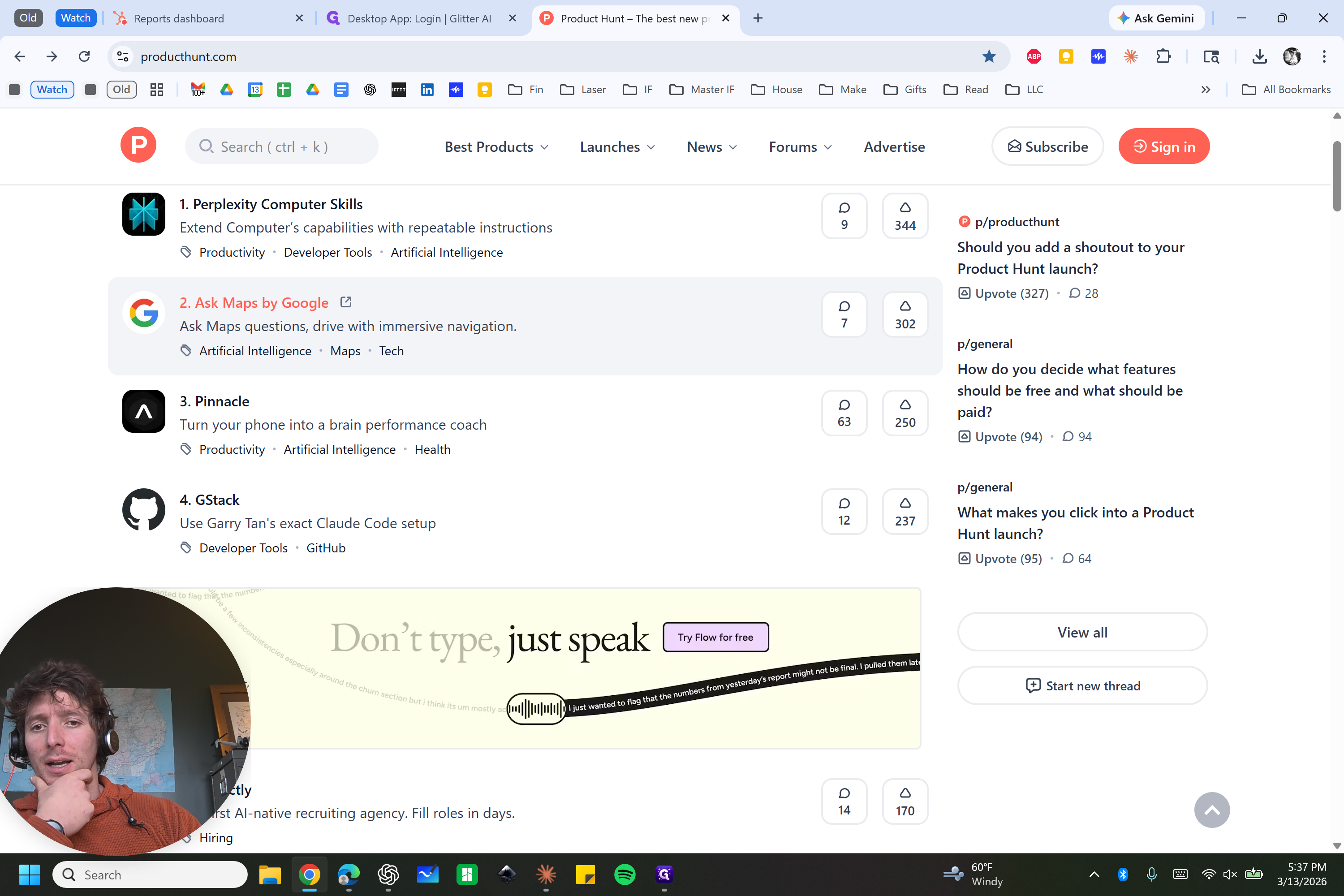This screenshot has width=1344, height=896.
Task: Upvote the shoutout forum thread
Action: click(1004, 293)
